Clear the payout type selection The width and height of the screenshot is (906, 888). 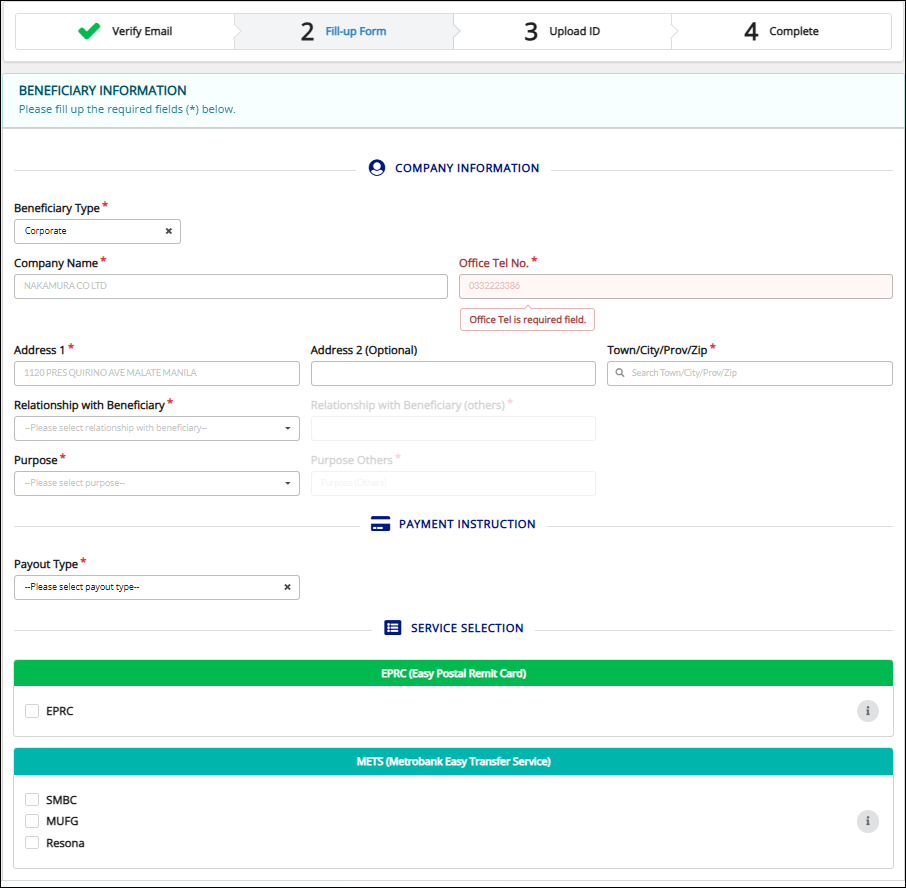point(287,587)
